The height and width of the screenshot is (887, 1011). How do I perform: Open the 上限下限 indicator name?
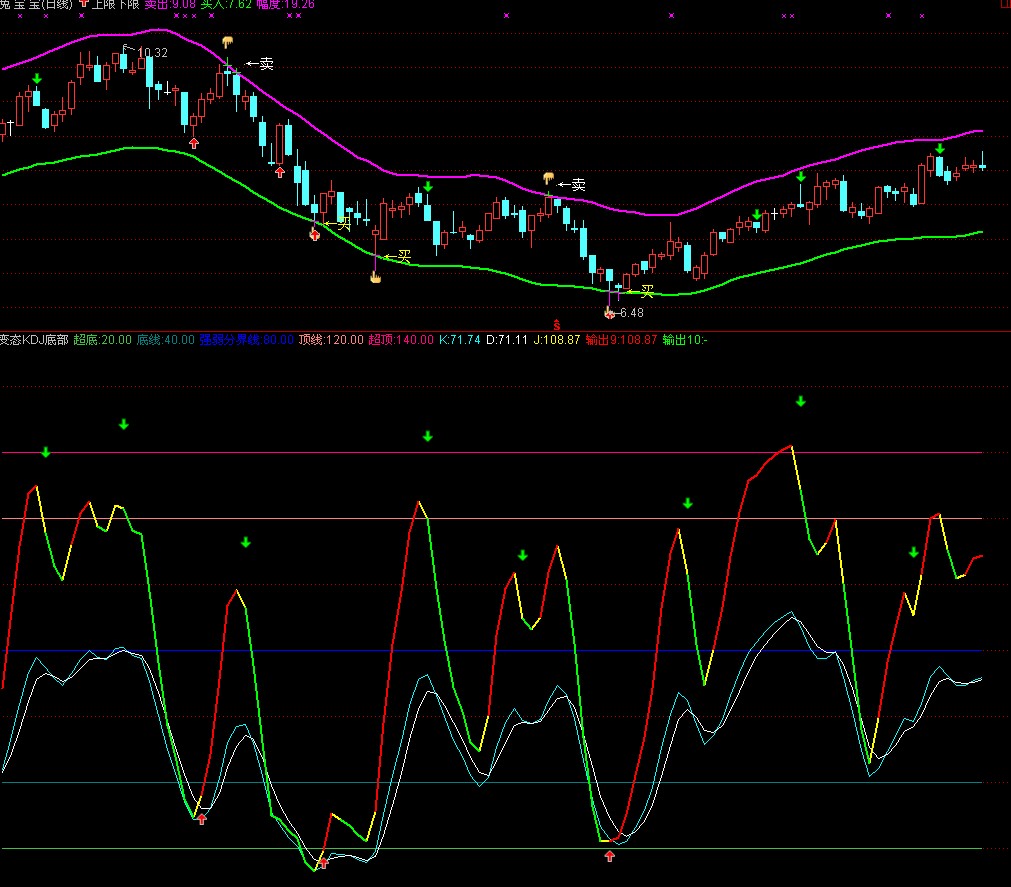click(x=115, y=4)
